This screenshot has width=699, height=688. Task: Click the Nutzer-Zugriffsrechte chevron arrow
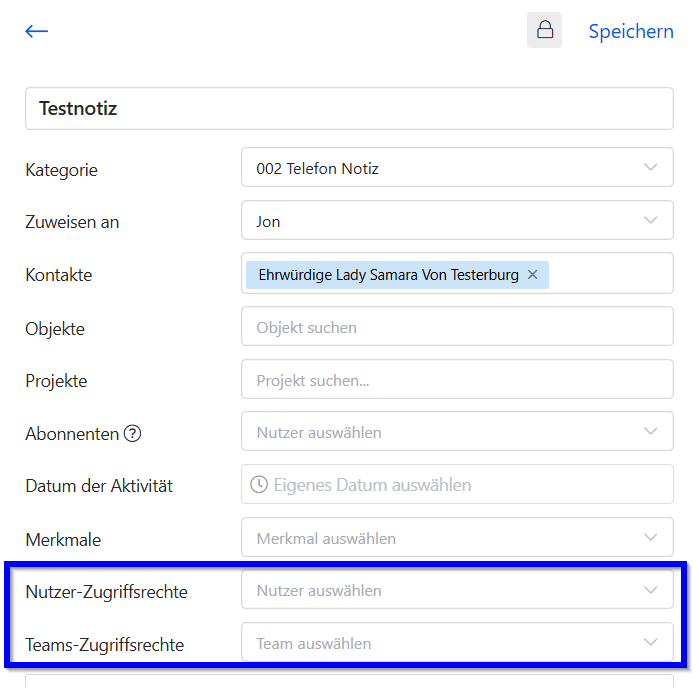pyautogui.click(x=651, y=591)
